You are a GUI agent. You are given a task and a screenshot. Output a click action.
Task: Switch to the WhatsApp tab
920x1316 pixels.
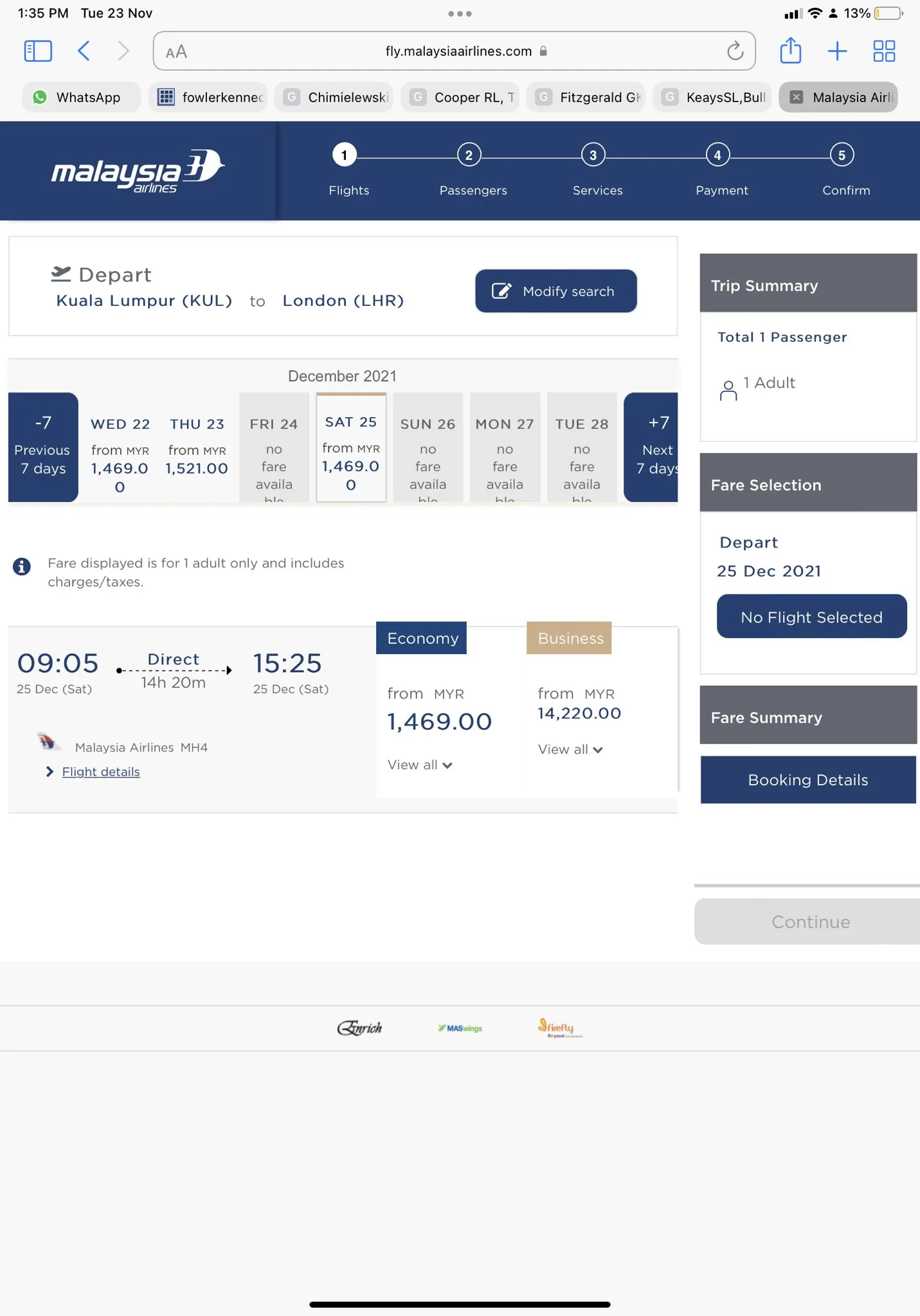[82, 97]
